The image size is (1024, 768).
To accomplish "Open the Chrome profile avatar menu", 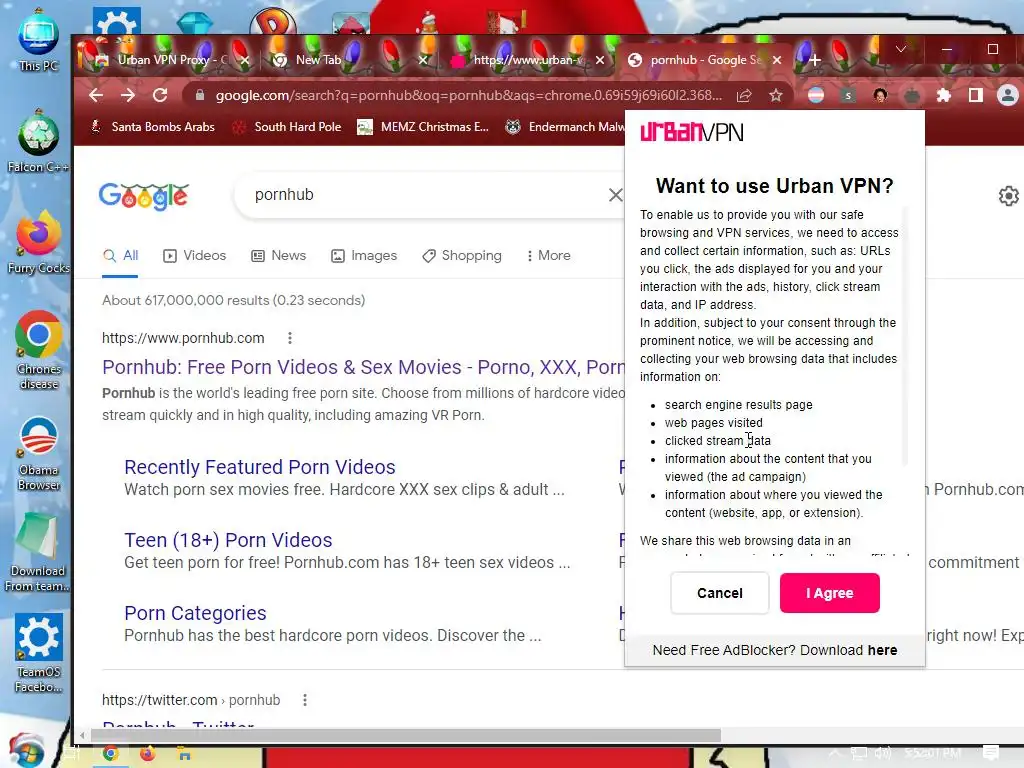I will tap(1008, 96).
